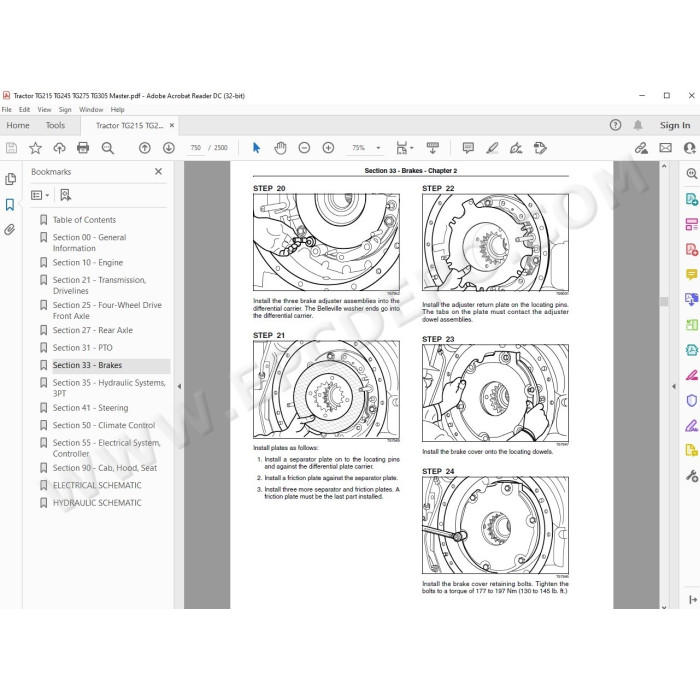Open the bookmarks options dropdown
700x700 pixels.
point(40,195)
